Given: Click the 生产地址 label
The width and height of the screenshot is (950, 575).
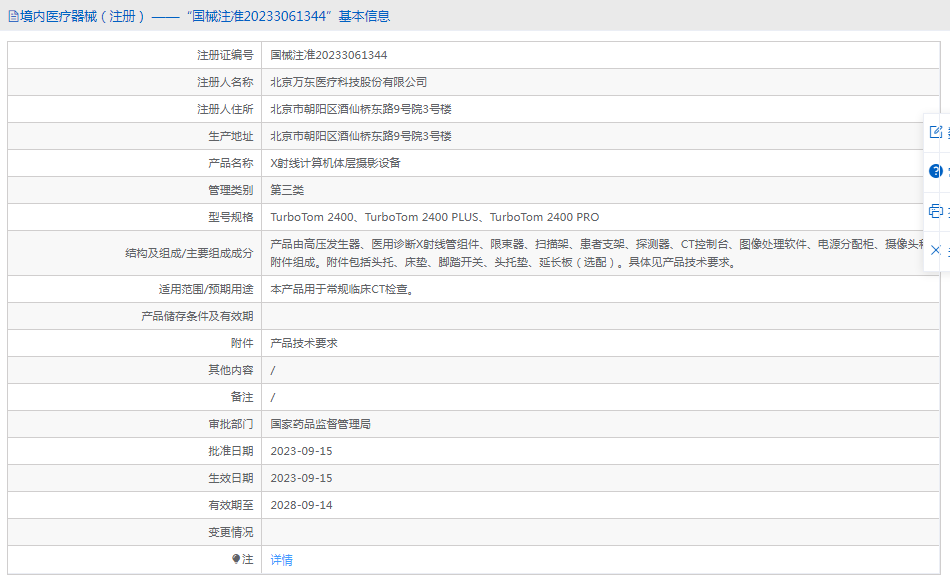Looking at the screenshot, I should [x=231, y=136].
